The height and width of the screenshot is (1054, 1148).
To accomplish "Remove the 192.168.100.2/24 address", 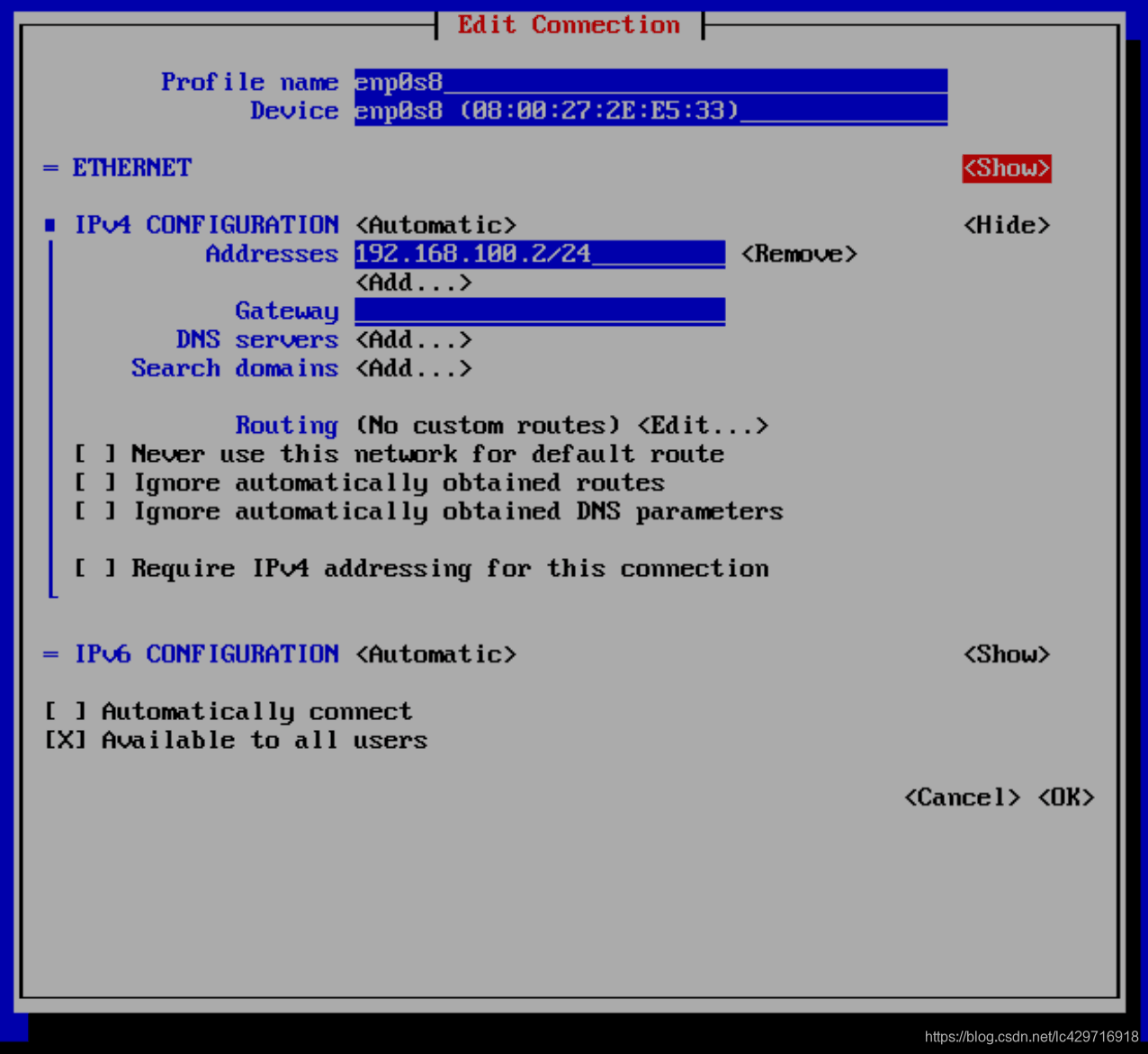I will pos(799,254).
